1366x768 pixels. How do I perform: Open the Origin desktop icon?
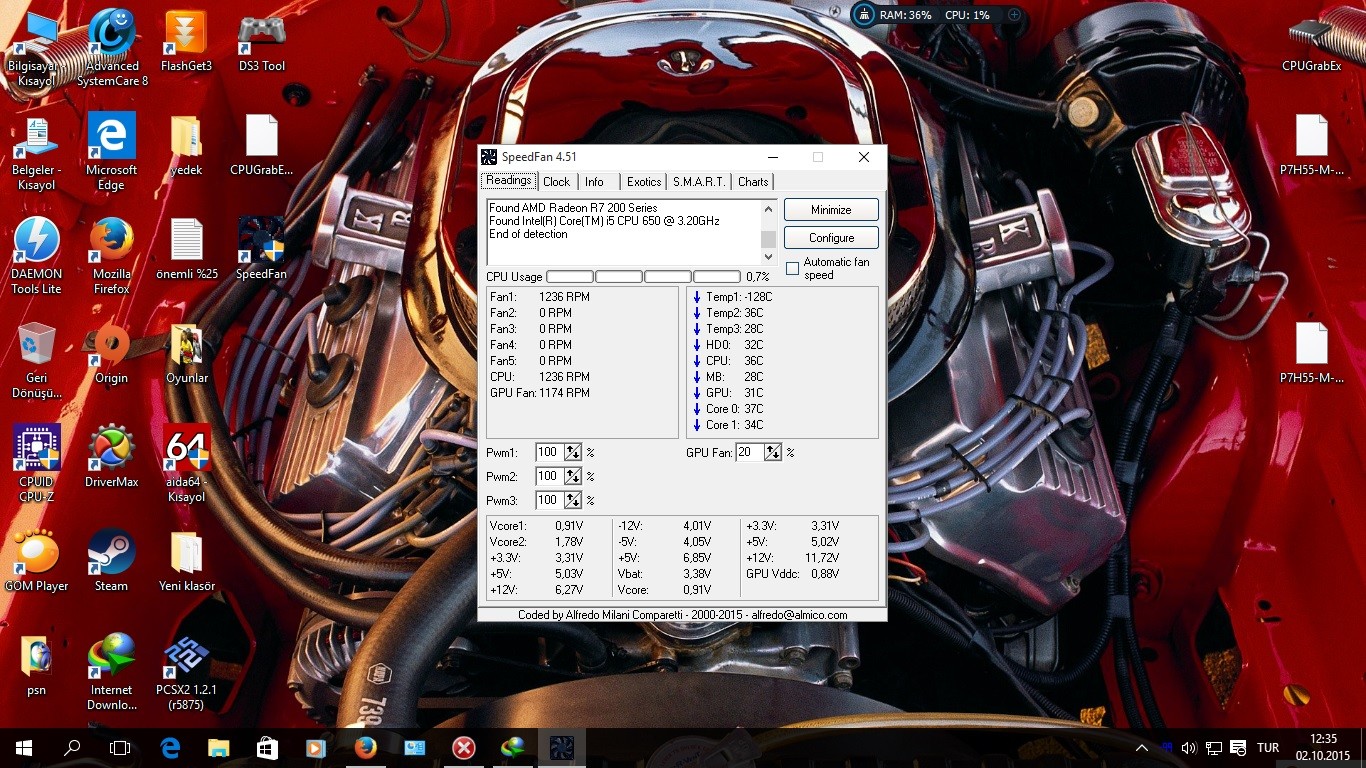point(111,354)
